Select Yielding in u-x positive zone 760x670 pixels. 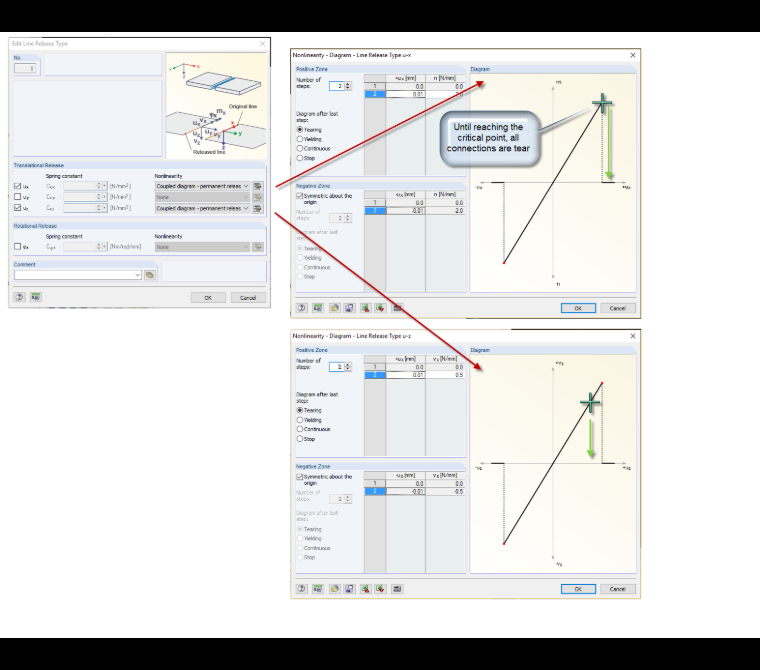click(x=300, y=139)
